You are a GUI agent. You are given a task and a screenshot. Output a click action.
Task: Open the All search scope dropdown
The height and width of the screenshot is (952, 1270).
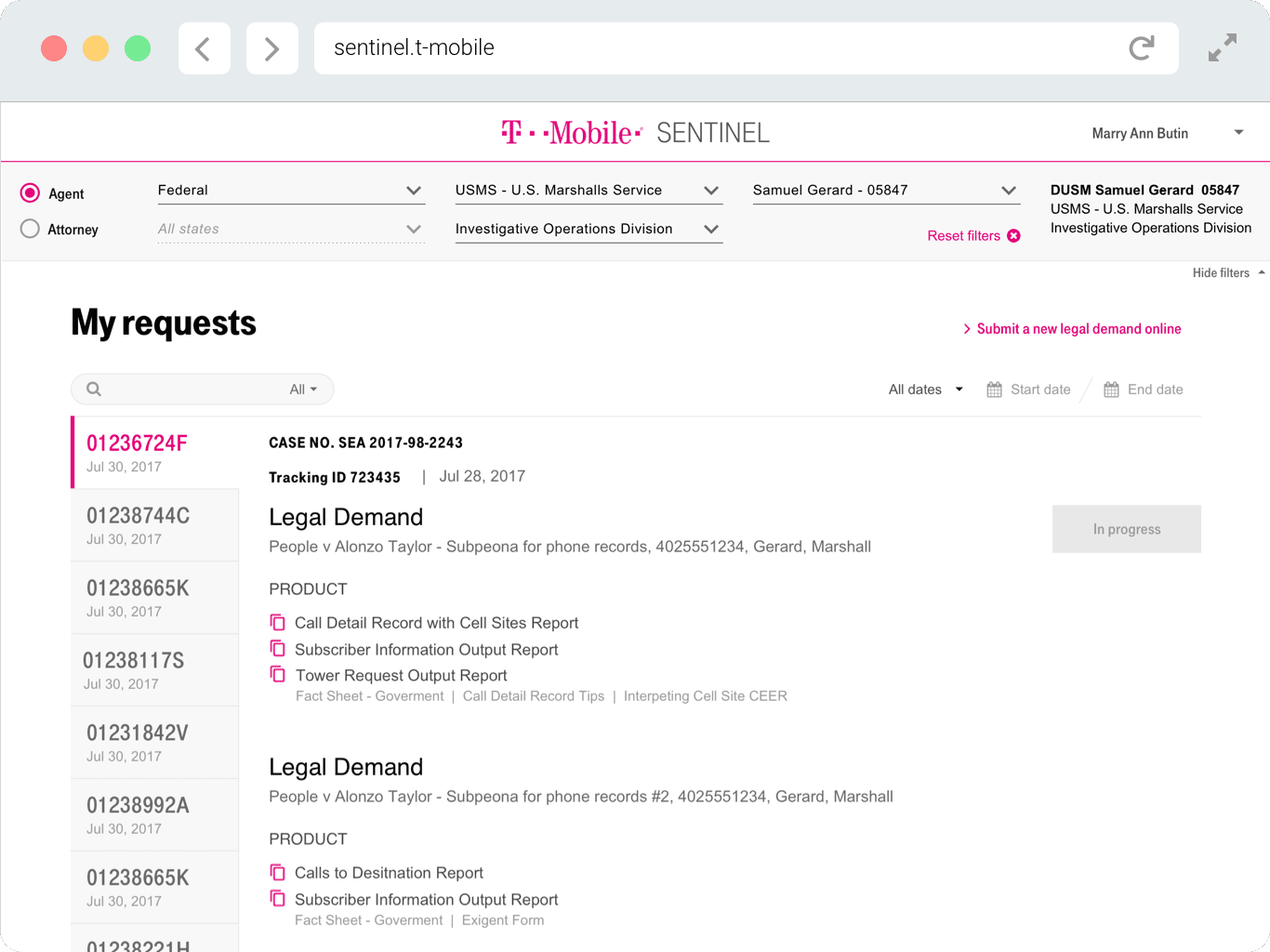(303, 390)
